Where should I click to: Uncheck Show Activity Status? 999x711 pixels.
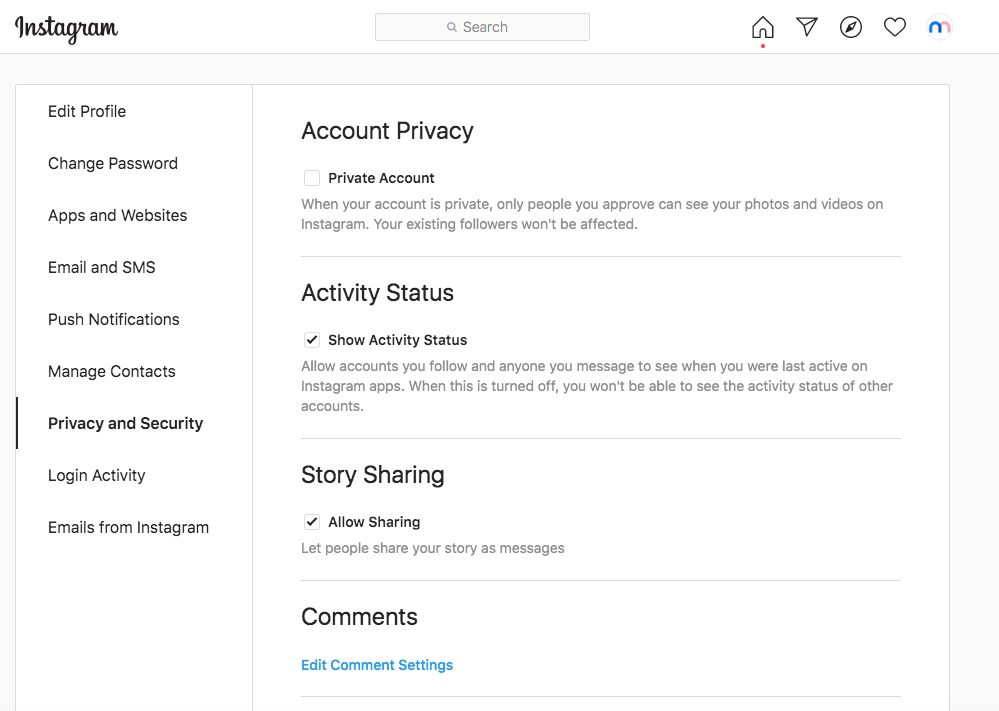(312, 340)
